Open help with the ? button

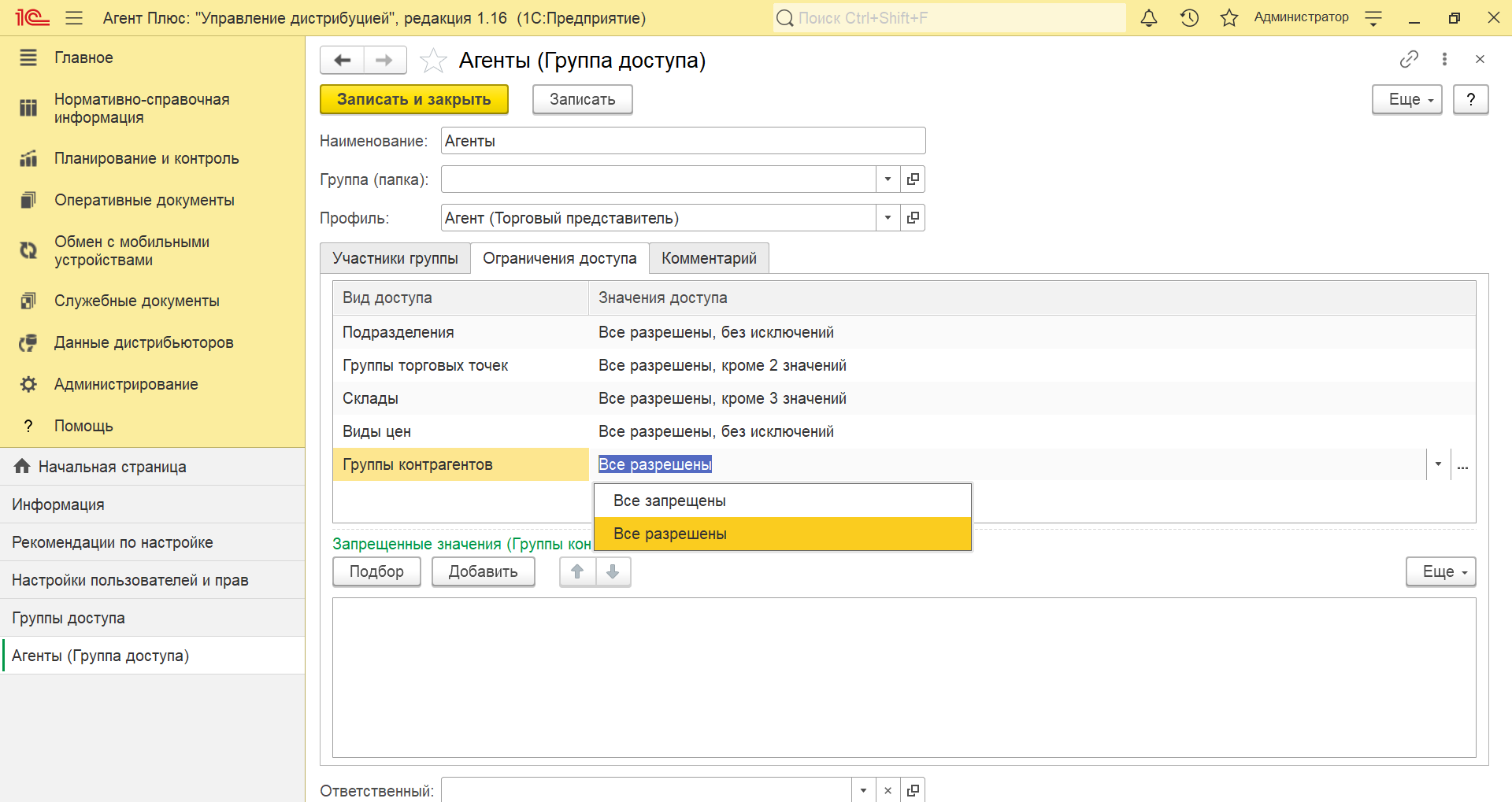point(1470,100)
